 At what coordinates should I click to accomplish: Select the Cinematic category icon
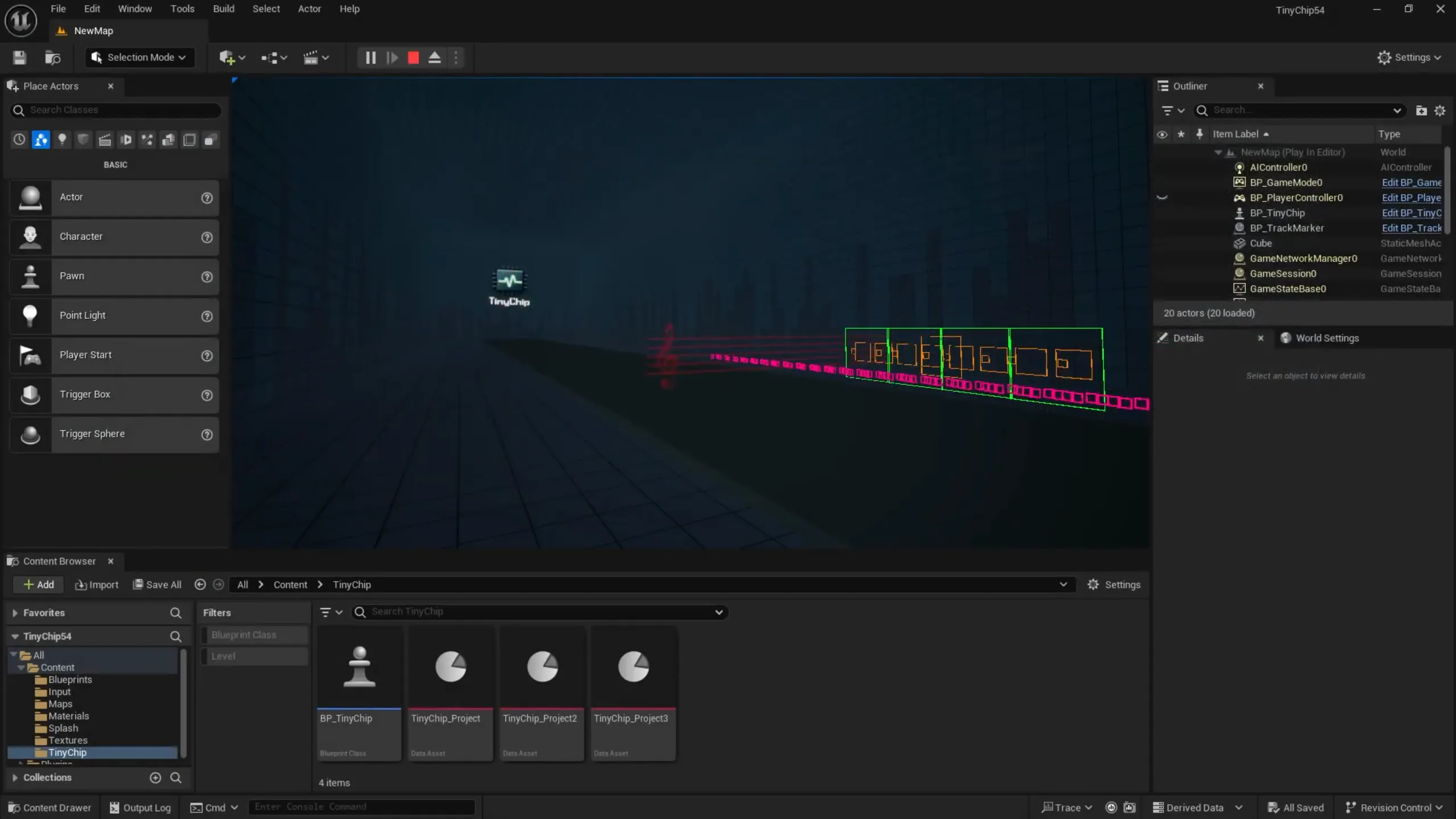[x=105, y=139]
